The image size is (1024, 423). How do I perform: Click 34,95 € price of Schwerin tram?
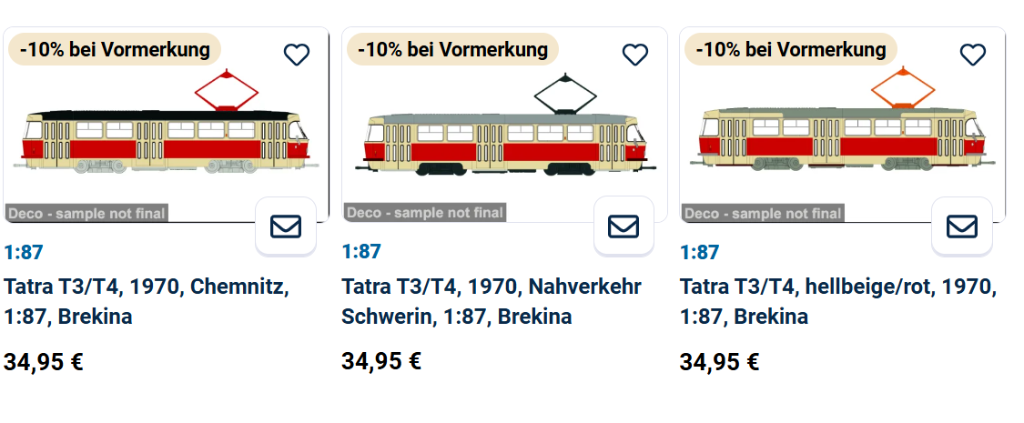point(382,361)
